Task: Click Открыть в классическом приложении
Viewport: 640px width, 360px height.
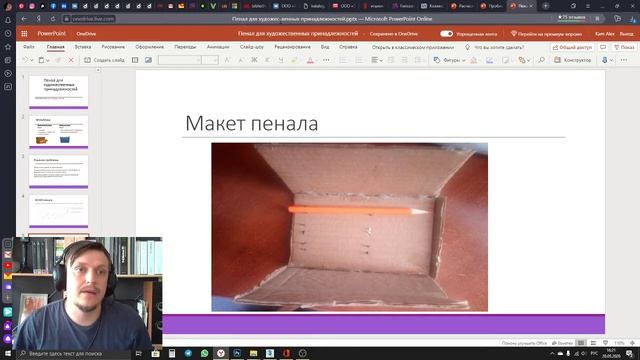Action: click(413, 47)
